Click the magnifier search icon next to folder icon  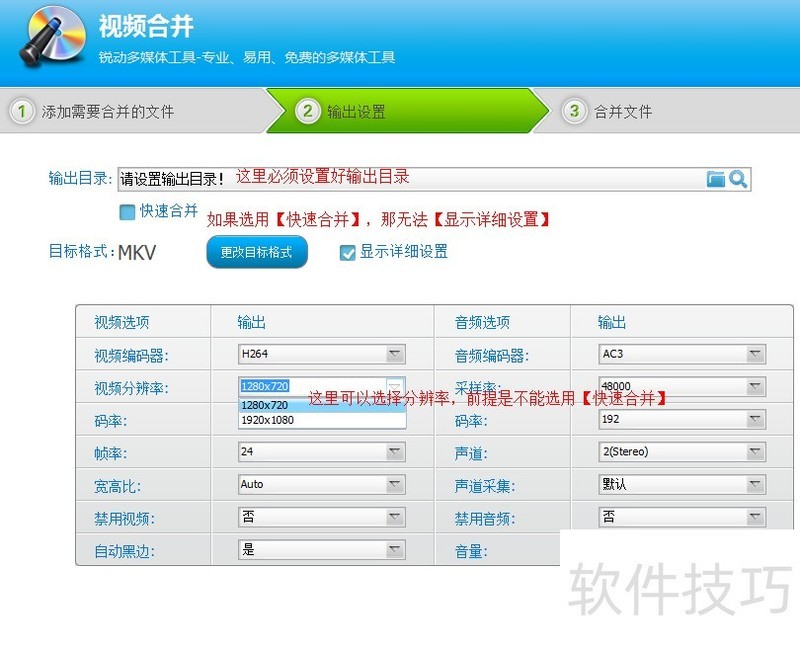click(x=738, y=178)
